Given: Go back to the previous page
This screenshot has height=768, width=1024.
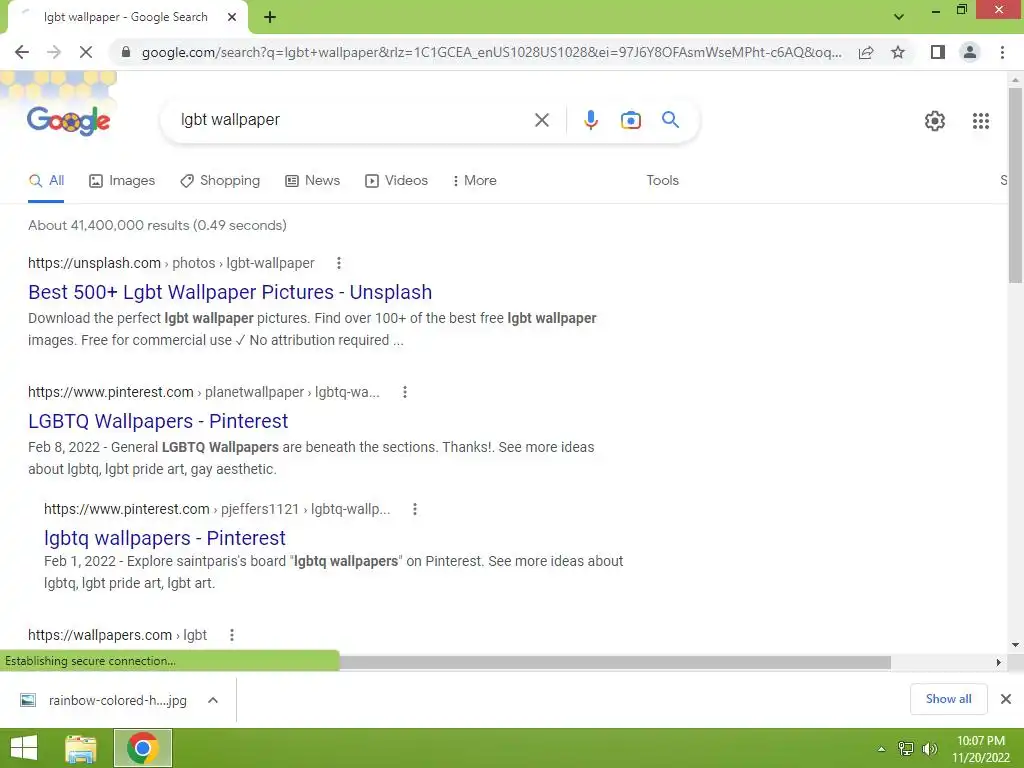Looking at the screenshot, I should point(22,52).
